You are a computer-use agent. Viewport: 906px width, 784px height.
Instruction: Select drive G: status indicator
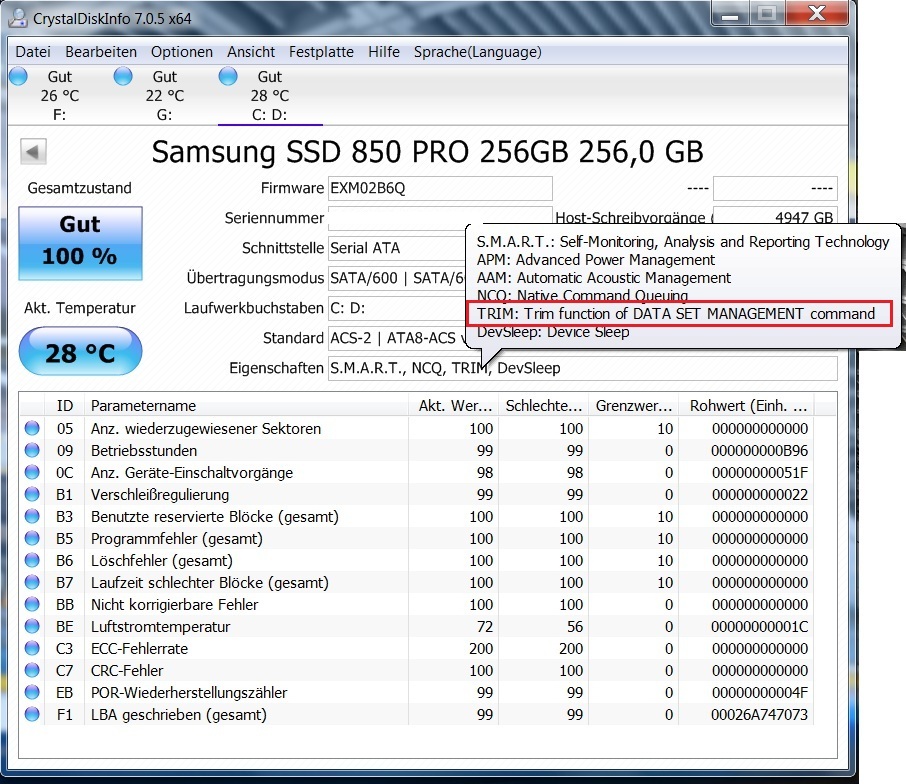[x=122, y=76]
